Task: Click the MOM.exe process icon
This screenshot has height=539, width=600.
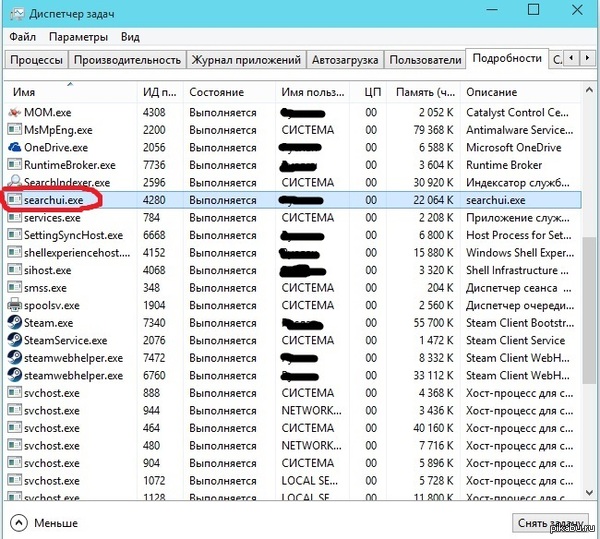Action: (14, 112)
